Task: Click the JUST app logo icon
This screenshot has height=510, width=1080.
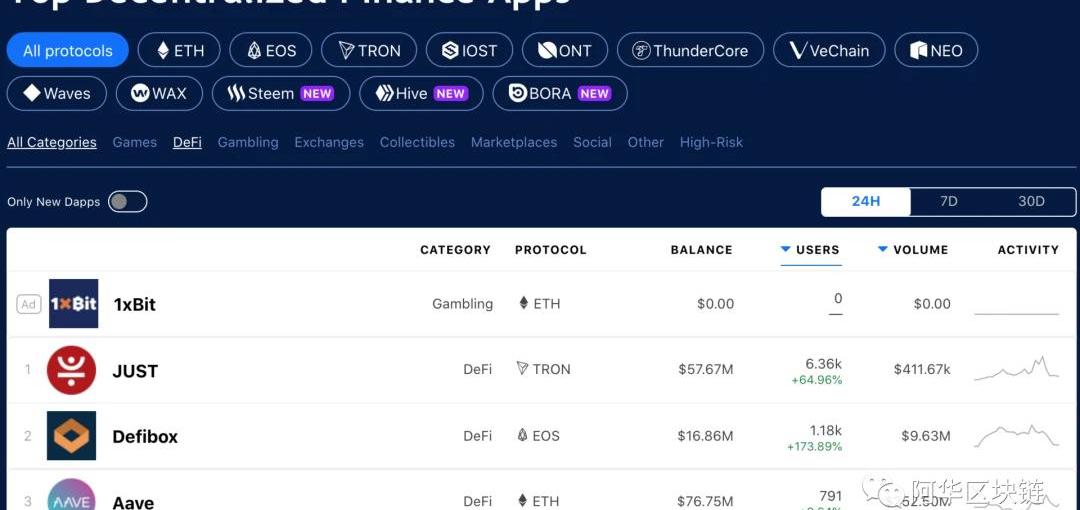Action: coord(72,370)
